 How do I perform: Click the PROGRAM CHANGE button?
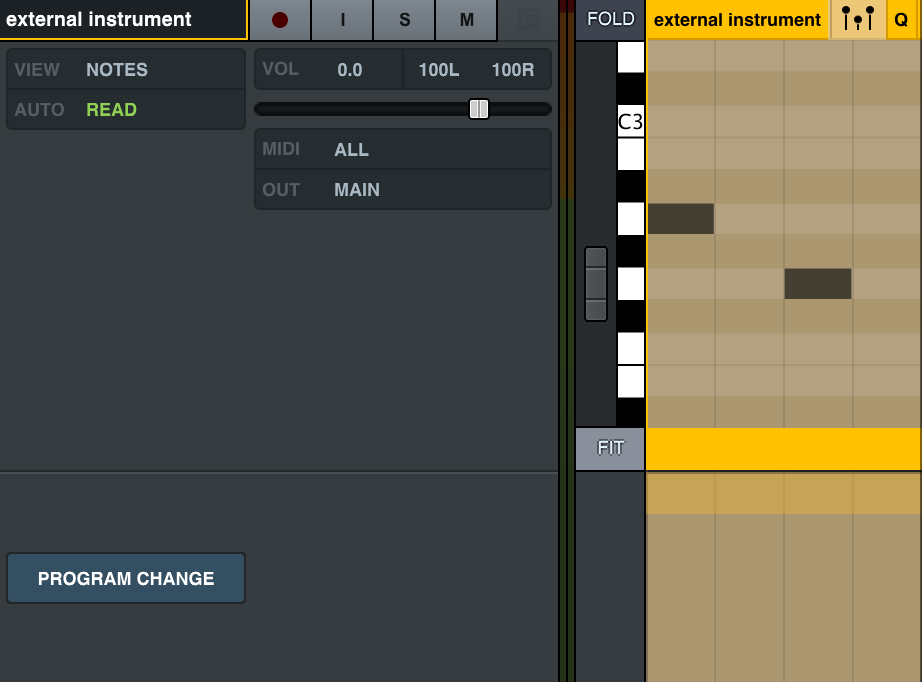click(x=126, y=578)
